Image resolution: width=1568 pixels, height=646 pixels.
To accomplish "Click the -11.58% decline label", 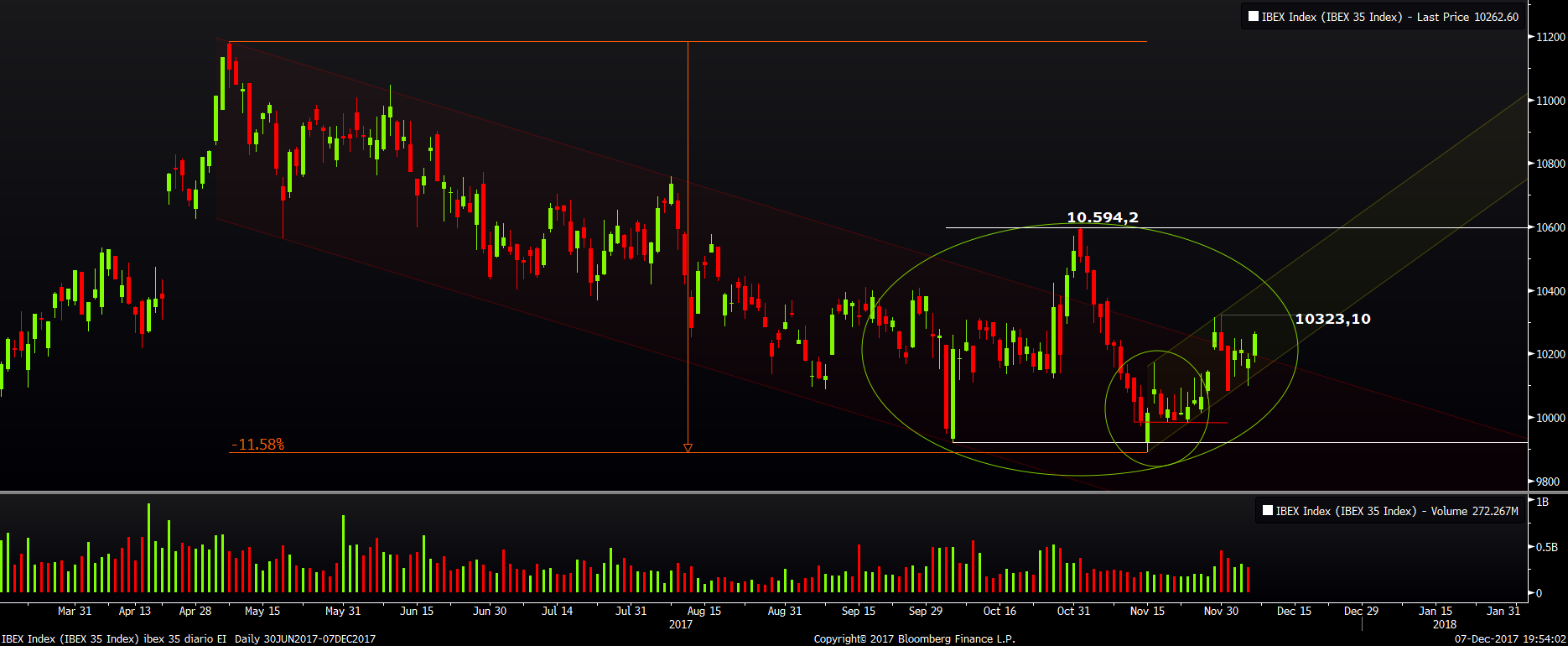I will click(258, 444).
